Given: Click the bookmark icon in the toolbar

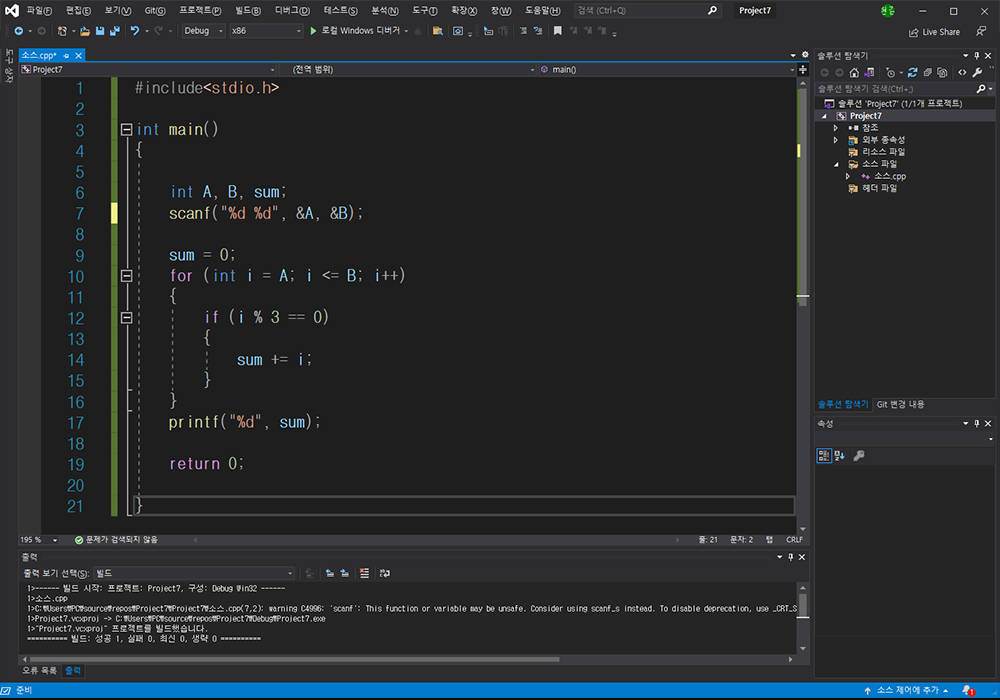Looking at the screenshot, I should pos(557,31).
